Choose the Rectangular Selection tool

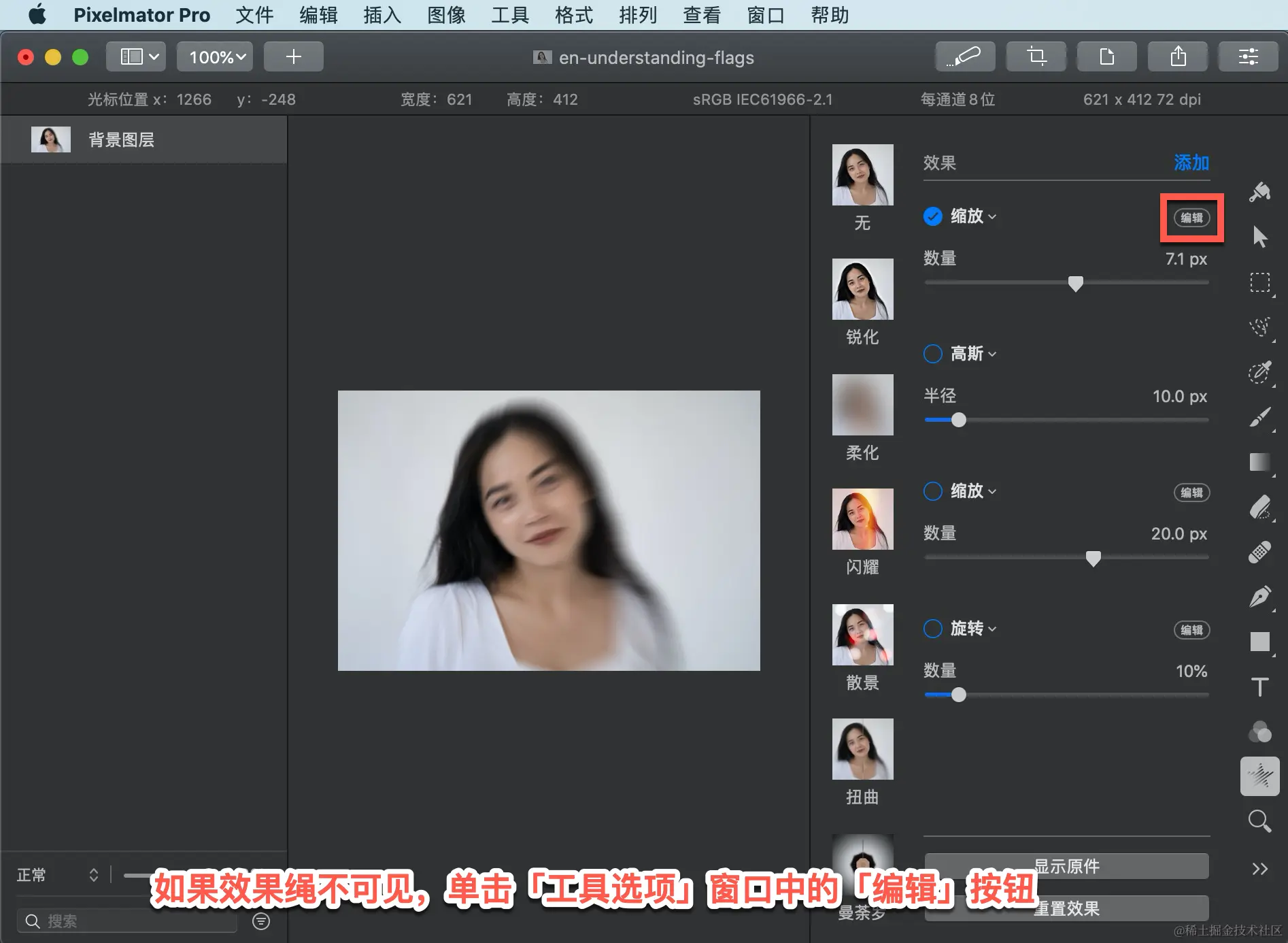tap(1259, 282)
